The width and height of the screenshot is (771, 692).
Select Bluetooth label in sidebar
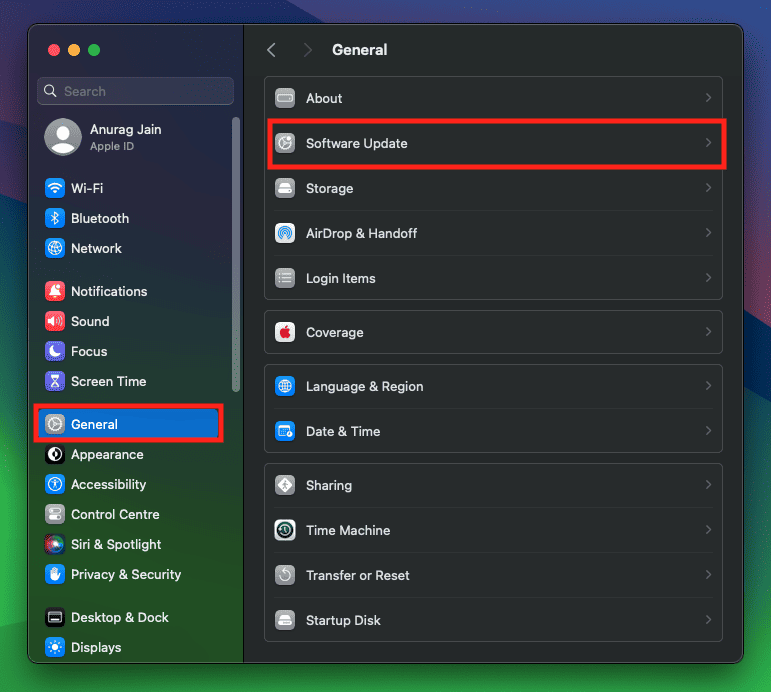[100, 218]
